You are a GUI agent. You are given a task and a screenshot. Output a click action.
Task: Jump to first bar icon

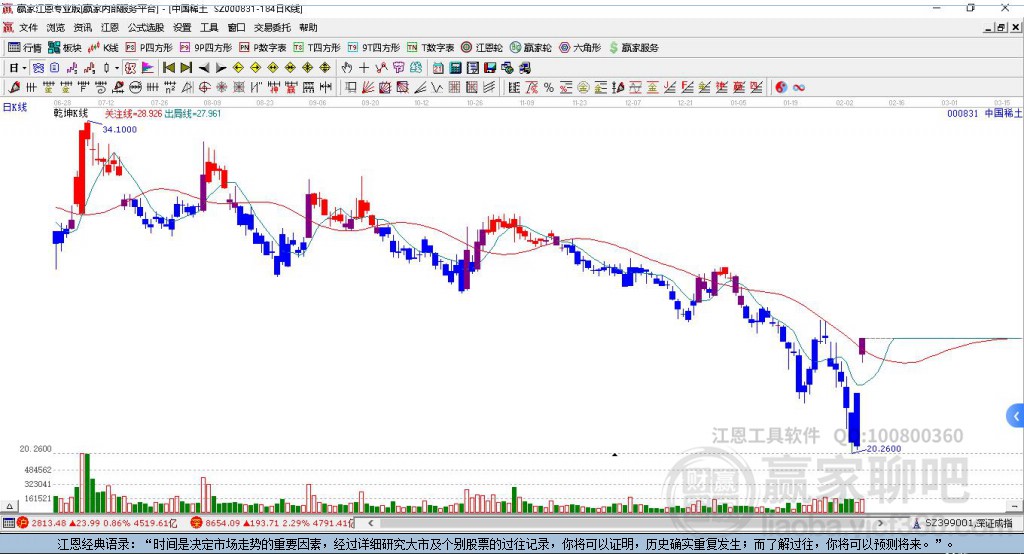click(x=168, y=68)
